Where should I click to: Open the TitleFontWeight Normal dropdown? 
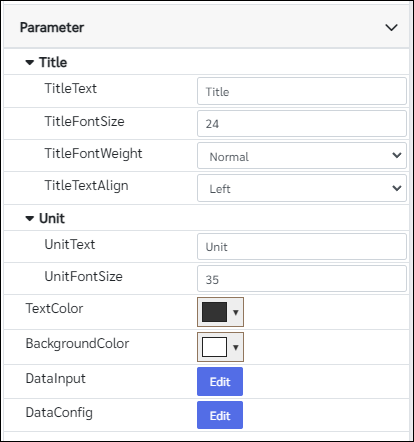(302, 156)
